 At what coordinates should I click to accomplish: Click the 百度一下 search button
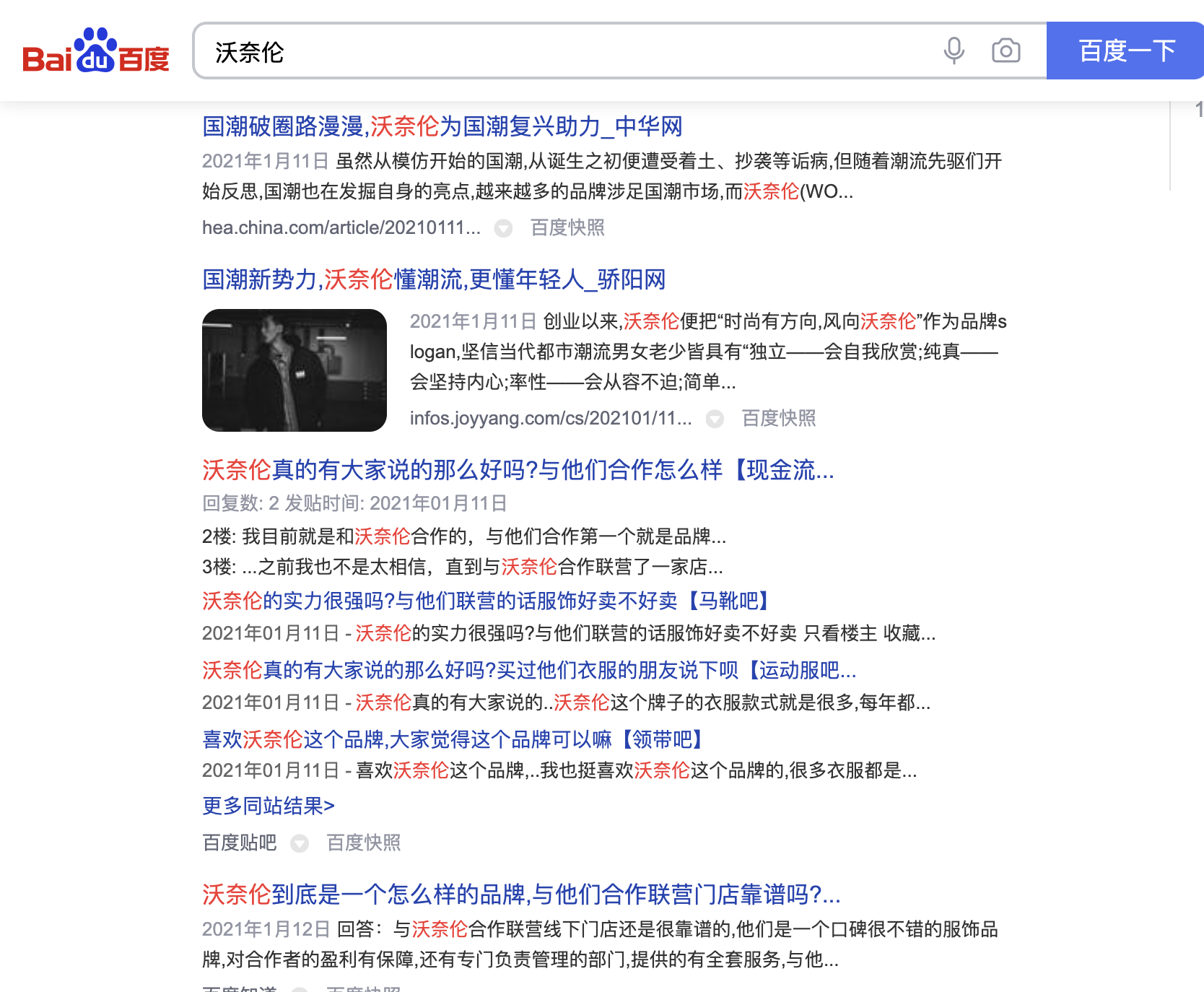click(x=1124, y=51)
